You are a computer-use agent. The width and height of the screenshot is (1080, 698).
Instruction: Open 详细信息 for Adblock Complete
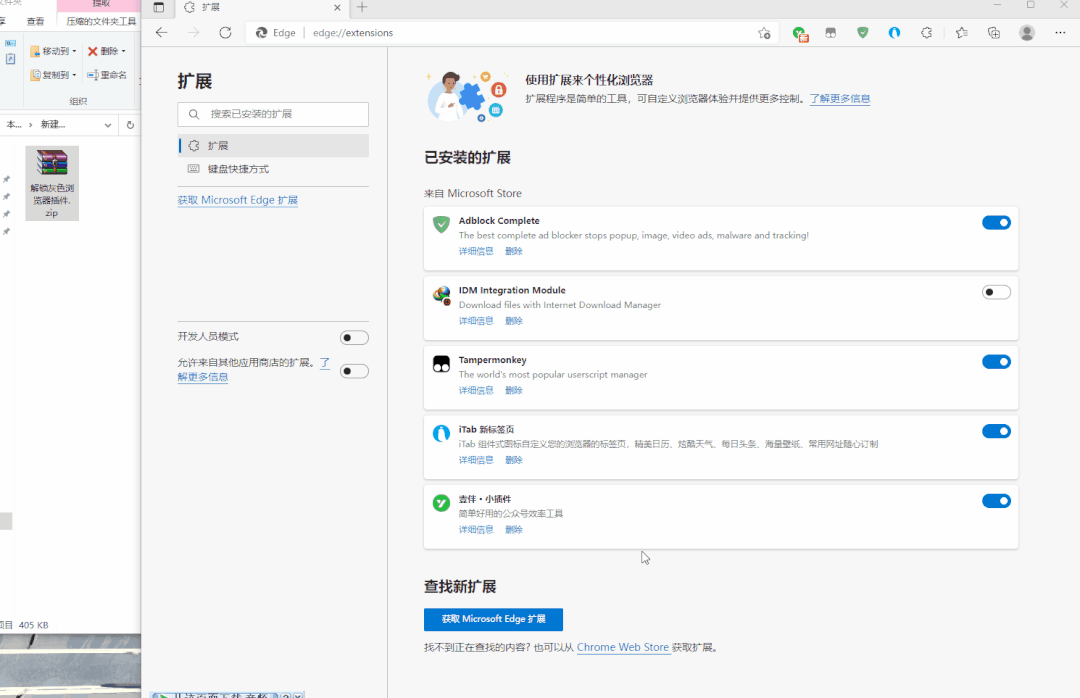pos(476,251)
